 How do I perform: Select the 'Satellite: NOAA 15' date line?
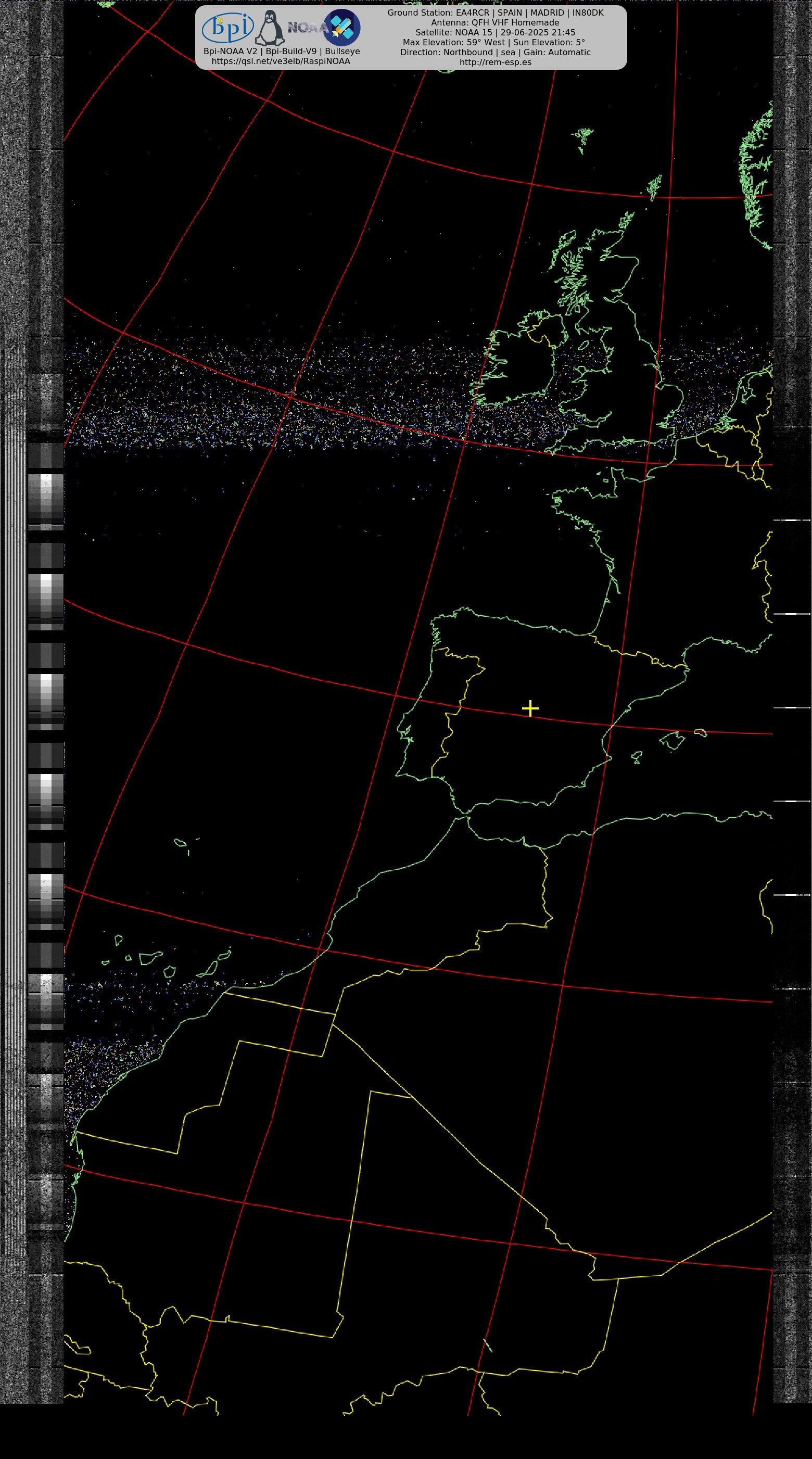click(496, 32)
